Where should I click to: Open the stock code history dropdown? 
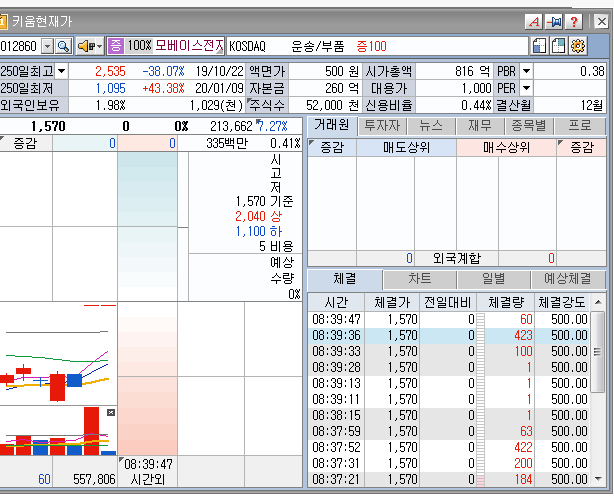point(47,46)
